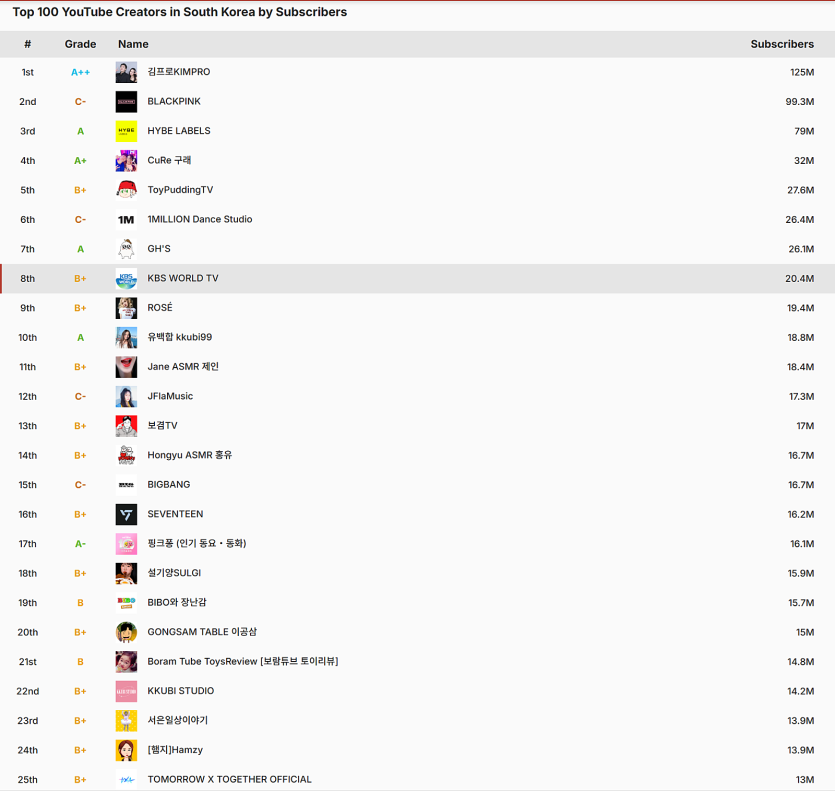Open the BIGBANG channel logo icon

click(126, 485)
